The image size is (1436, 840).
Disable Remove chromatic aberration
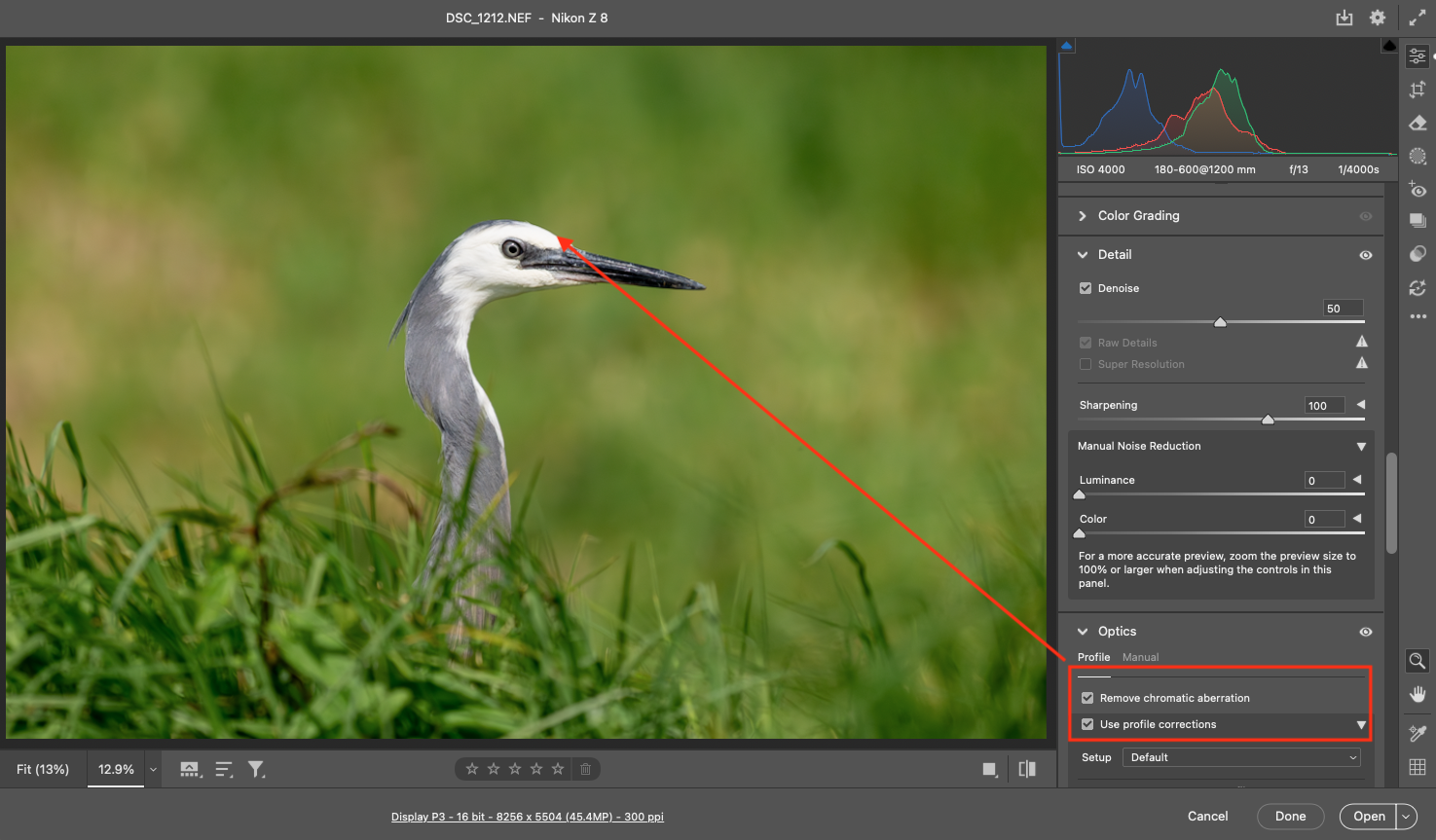tap(1087, 698)
